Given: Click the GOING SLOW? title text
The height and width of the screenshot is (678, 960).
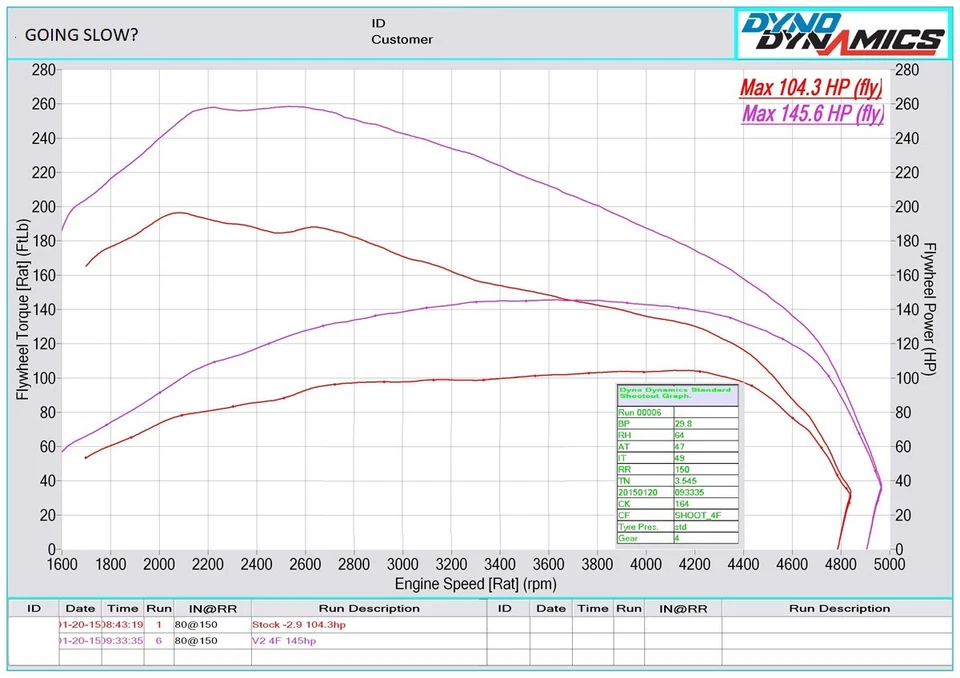Looking at the screenshot, I should tap(79, 34).
